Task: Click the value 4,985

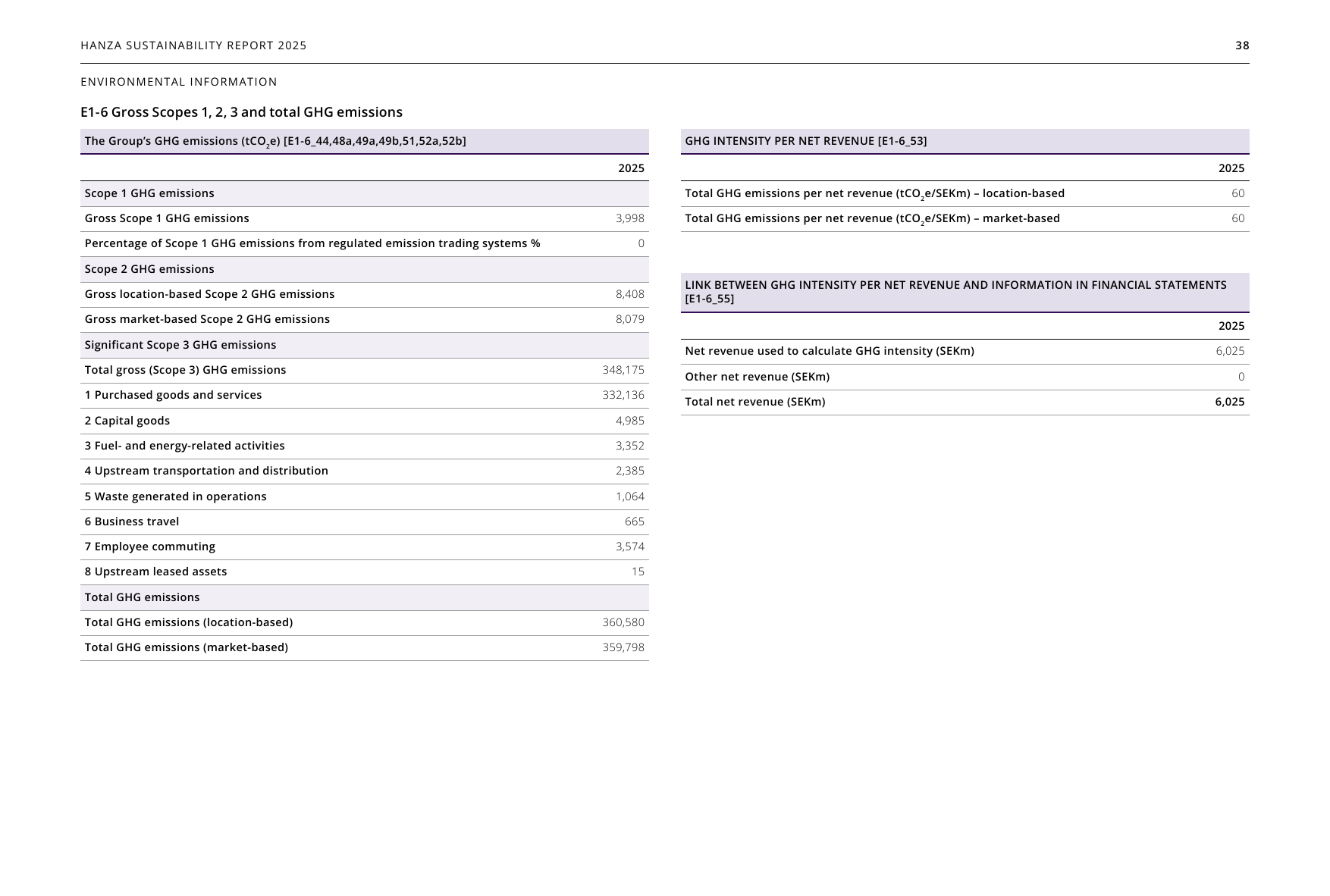Action: click(x=629, y=421)
